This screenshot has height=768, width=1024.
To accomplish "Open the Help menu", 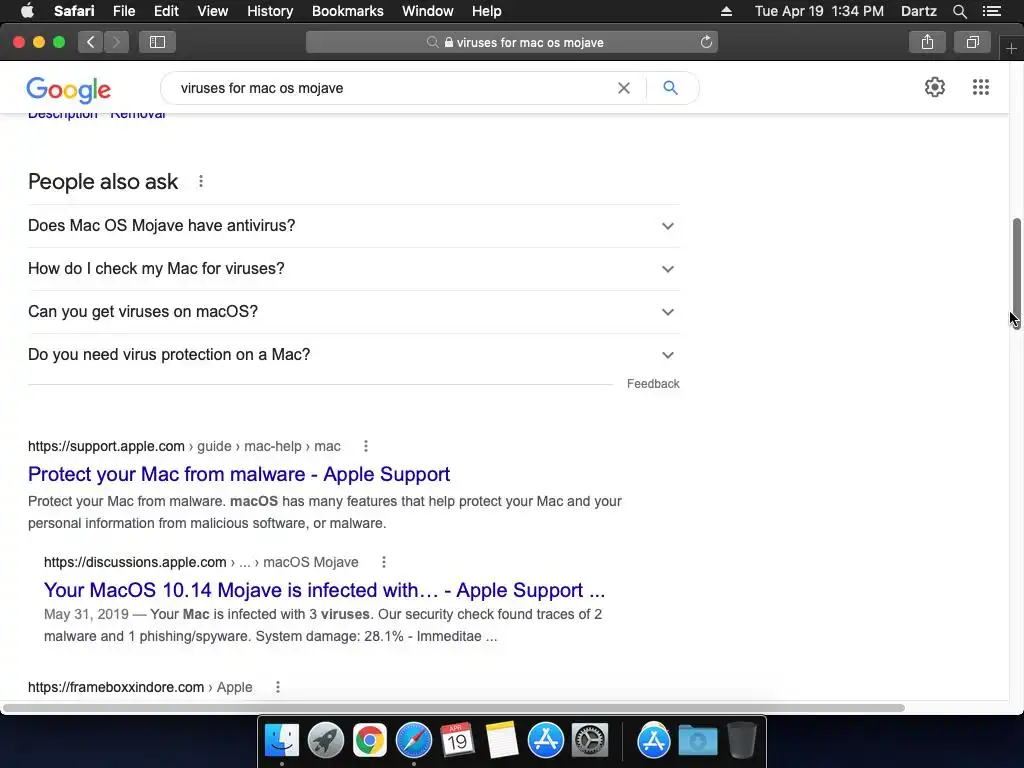I will pyautogui.click(x=487, y=11).
